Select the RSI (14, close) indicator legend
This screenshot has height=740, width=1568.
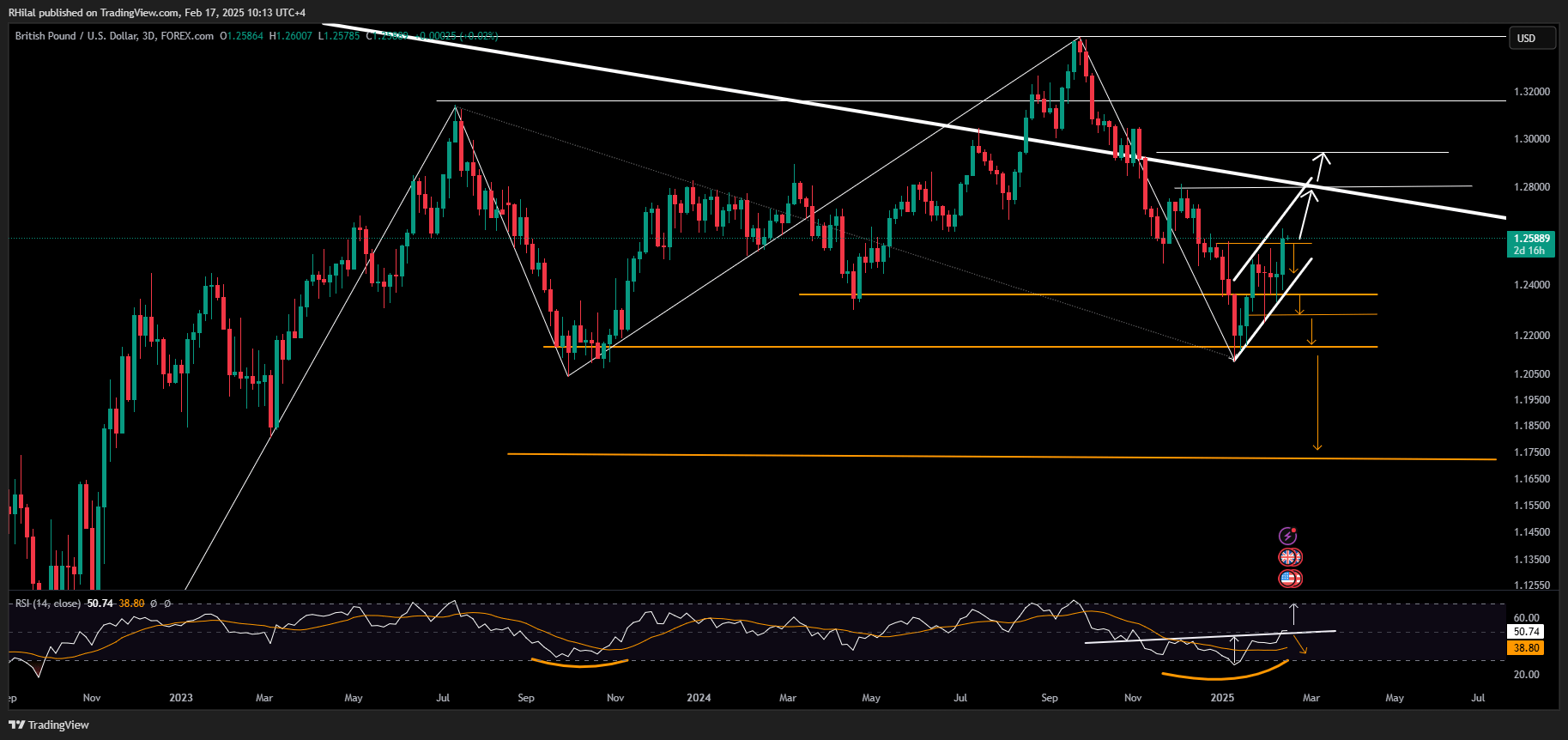pos(47,604)
